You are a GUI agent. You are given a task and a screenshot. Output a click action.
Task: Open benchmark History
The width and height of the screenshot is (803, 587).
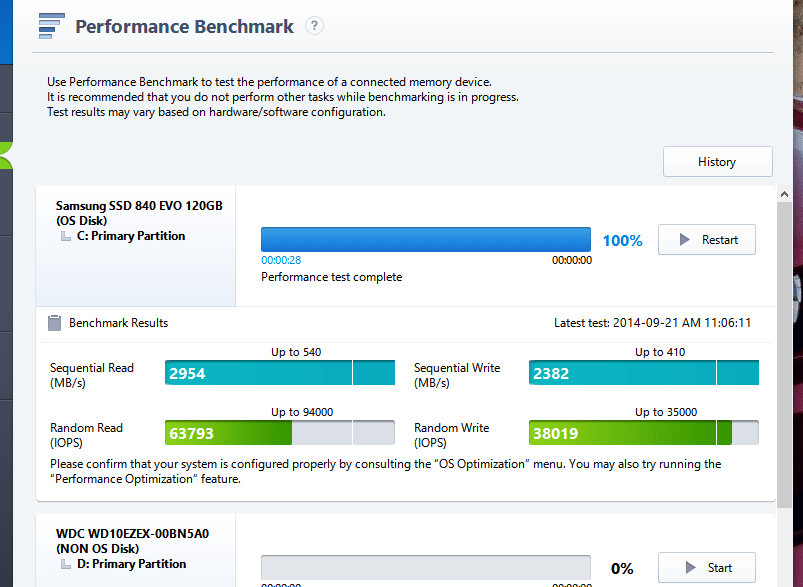click(x=717, y=162)
